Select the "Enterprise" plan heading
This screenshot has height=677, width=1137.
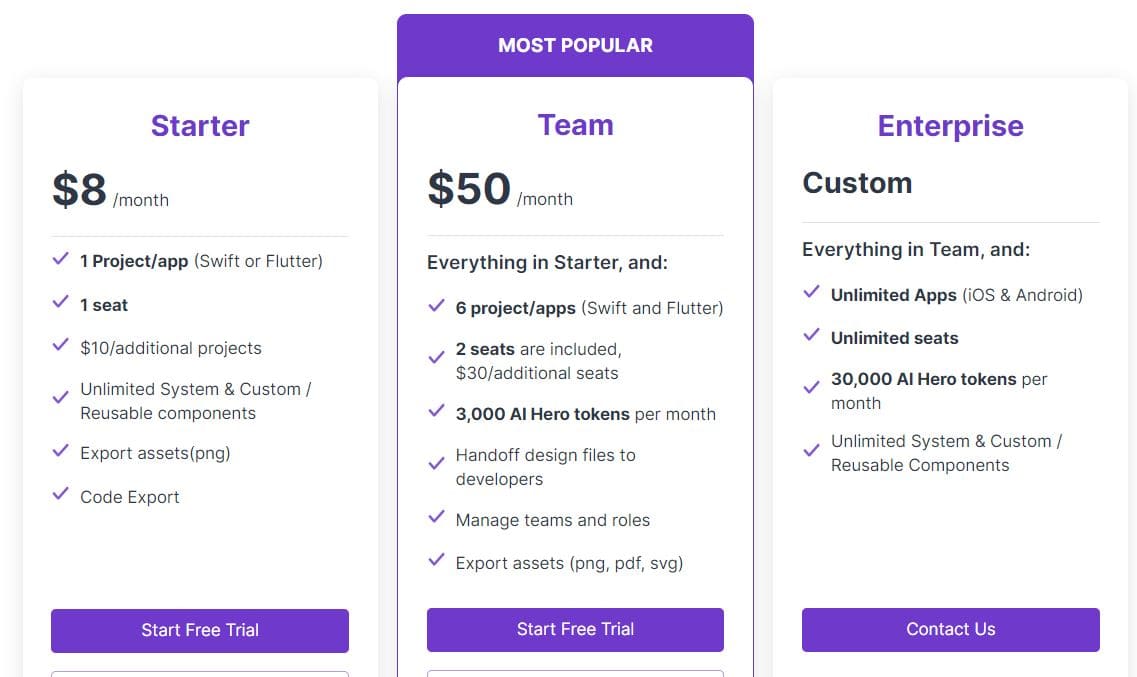pyautogui.click(x=950, y=126)
